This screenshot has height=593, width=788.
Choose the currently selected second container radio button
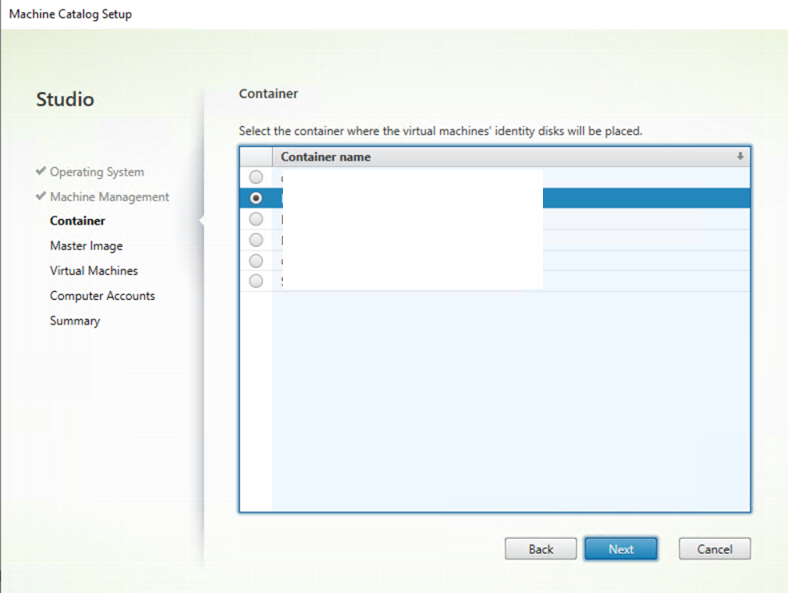tap(256, 198)
